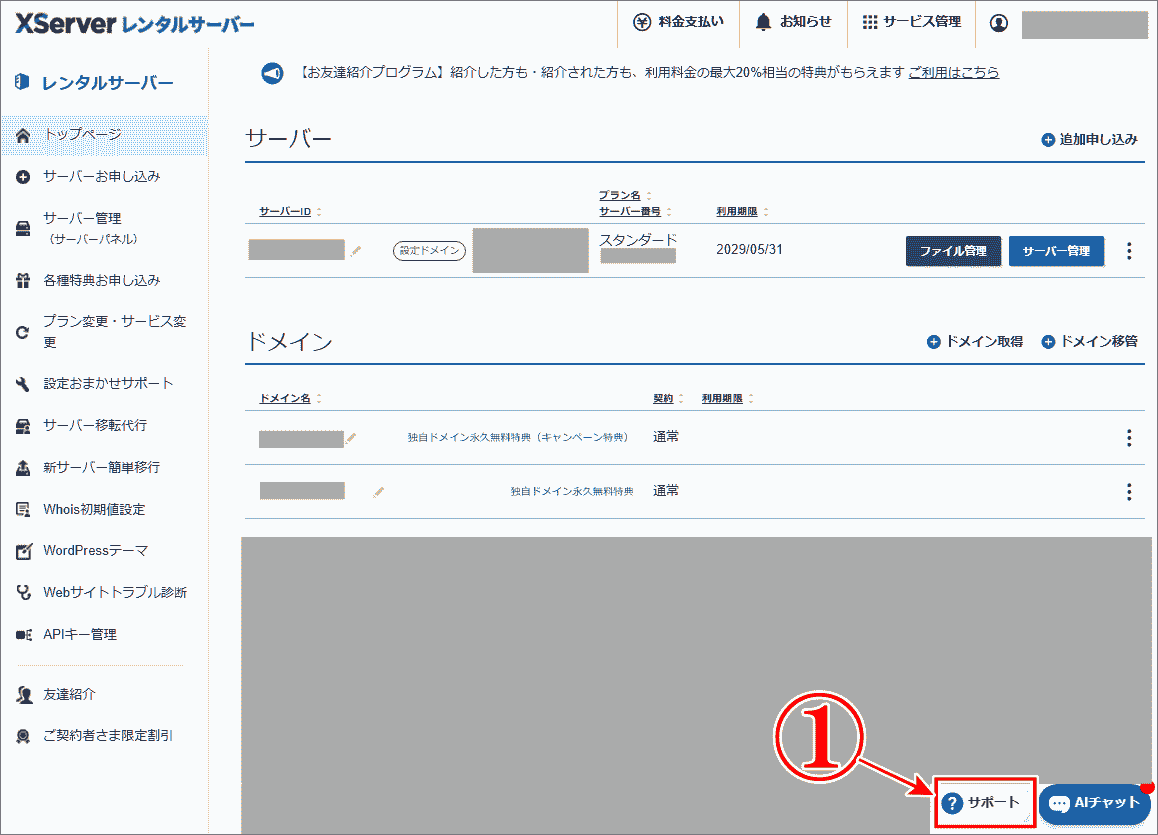This screenshot has width=1158, height=835.
Task: Click the megaphone announcement icon
Action: (x=272, y=73)
